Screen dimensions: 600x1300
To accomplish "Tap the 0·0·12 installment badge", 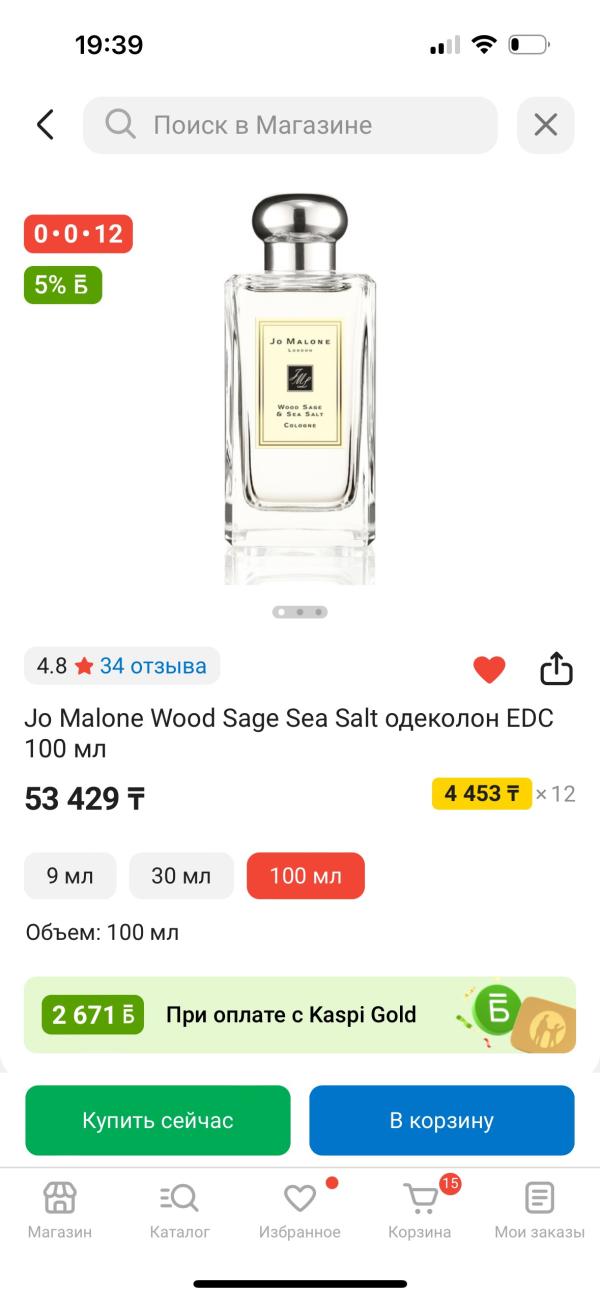I will 78,234.
